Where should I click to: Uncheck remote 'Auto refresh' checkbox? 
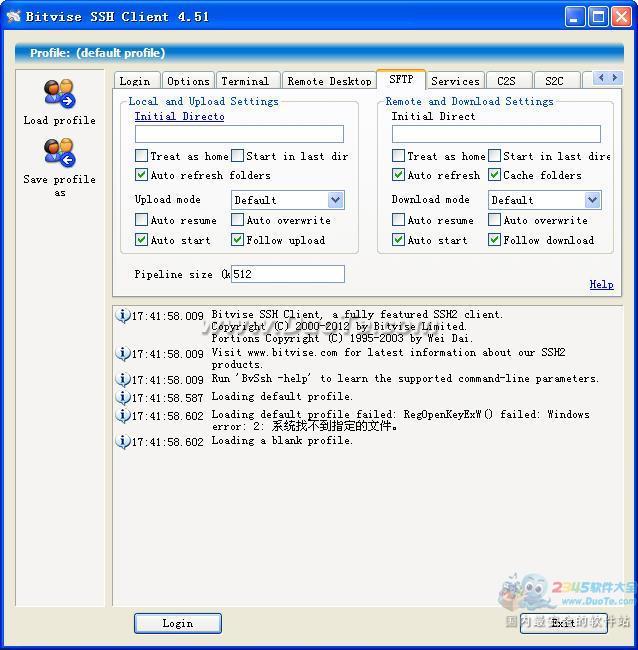tap(398, 175)
